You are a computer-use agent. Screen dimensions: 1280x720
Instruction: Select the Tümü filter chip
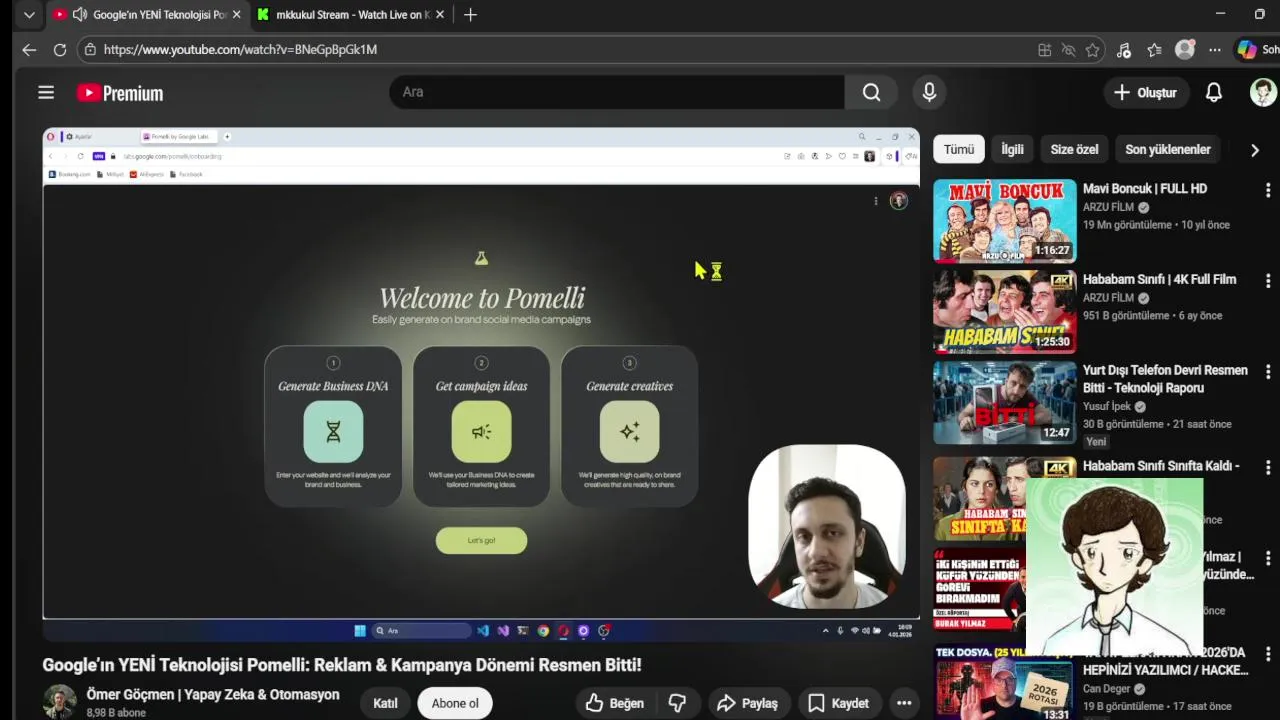[x=959, y=149]
